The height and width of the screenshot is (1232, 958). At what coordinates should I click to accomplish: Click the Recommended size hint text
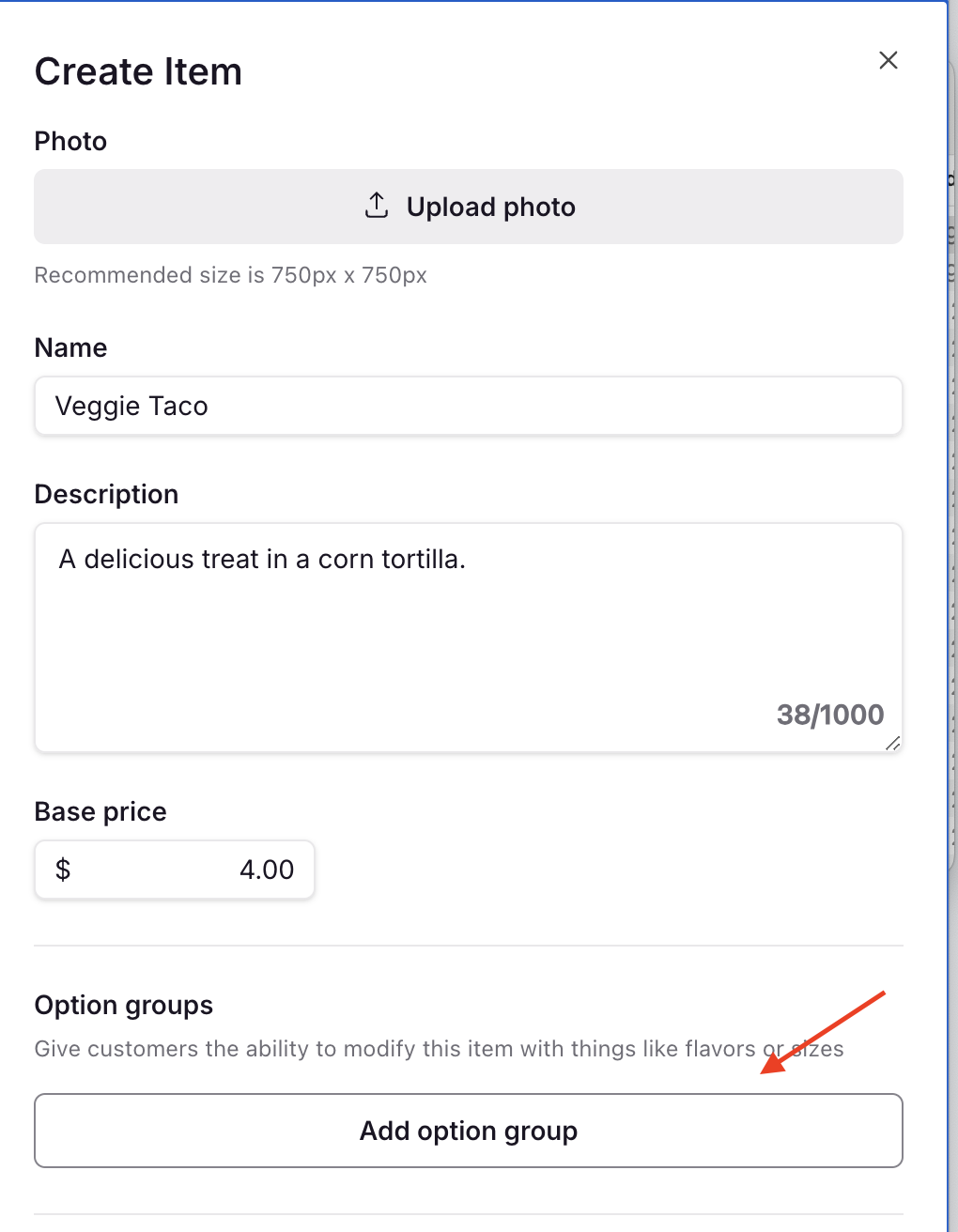[230, 275]
